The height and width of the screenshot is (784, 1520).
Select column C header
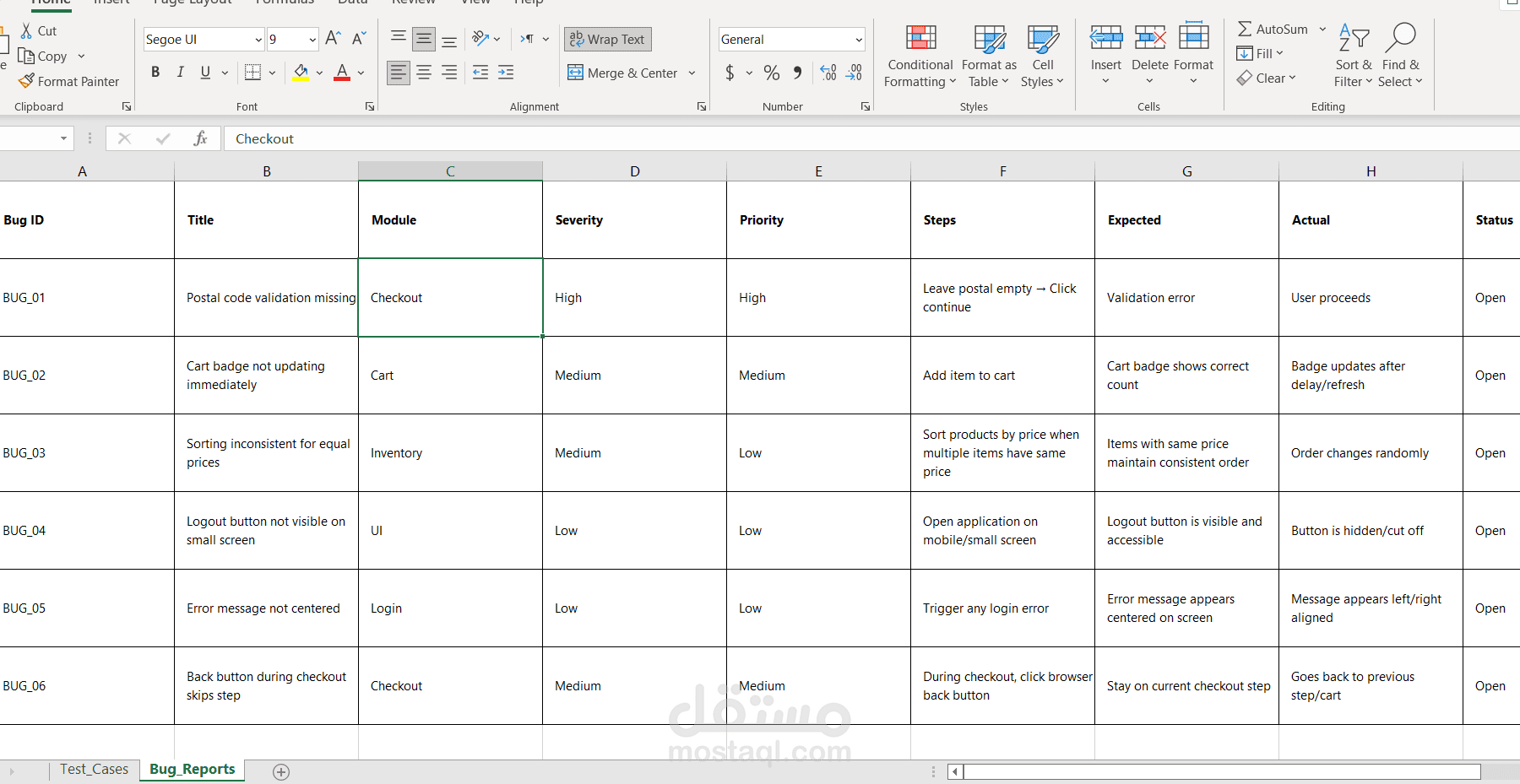pyautogui.click(x=450, y=171)
